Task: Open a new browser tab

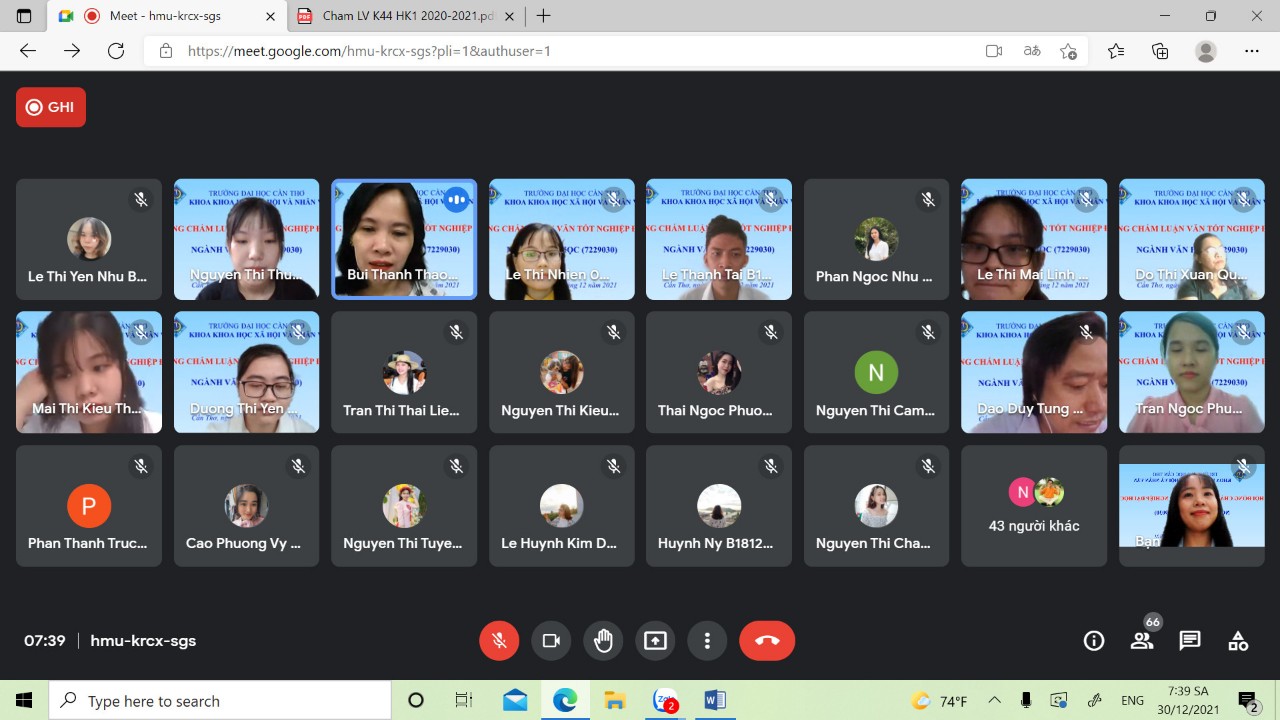Action: tap(544, 16)
